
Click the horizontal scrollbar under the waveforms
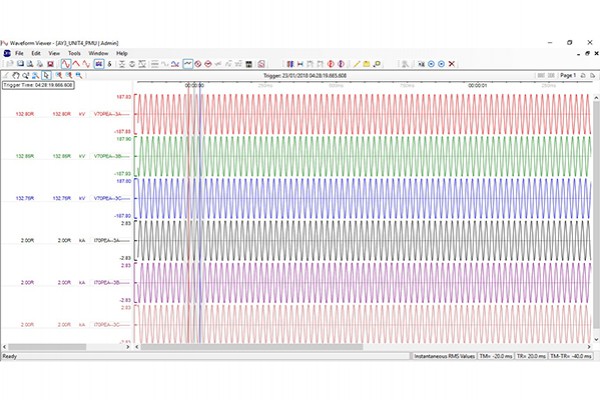coord(360,345)
